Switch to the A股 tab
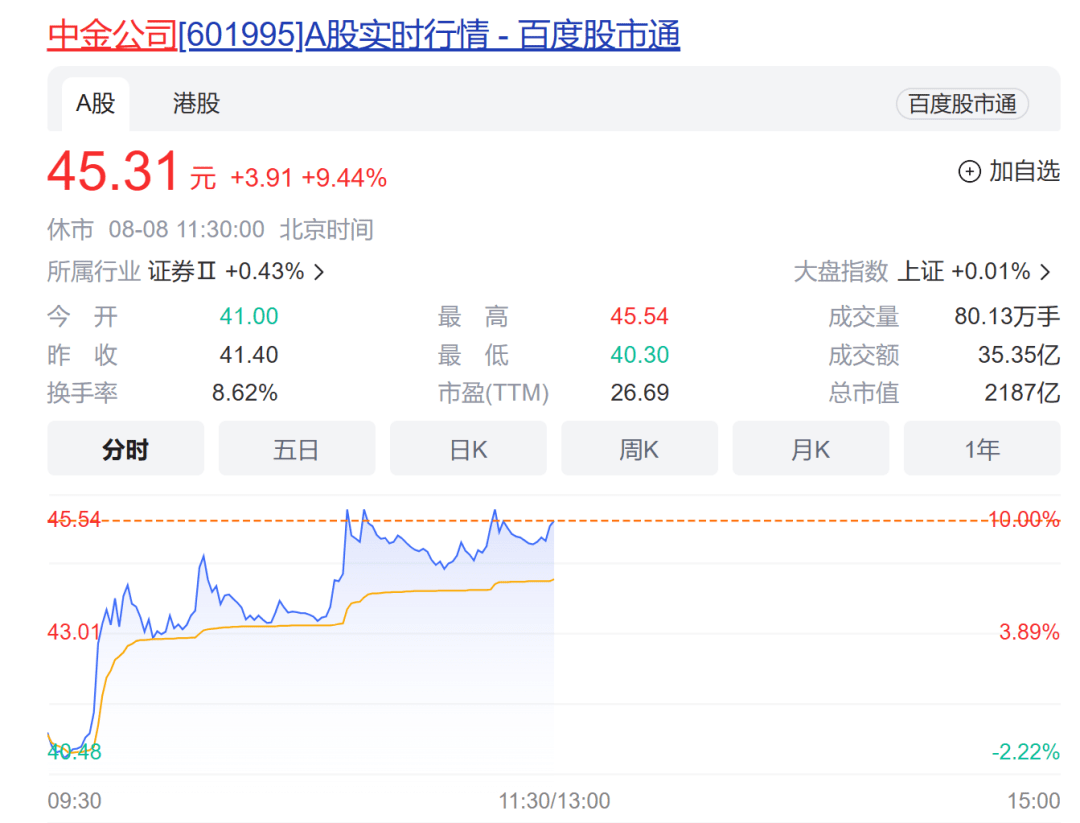 (x=96, y=103)
